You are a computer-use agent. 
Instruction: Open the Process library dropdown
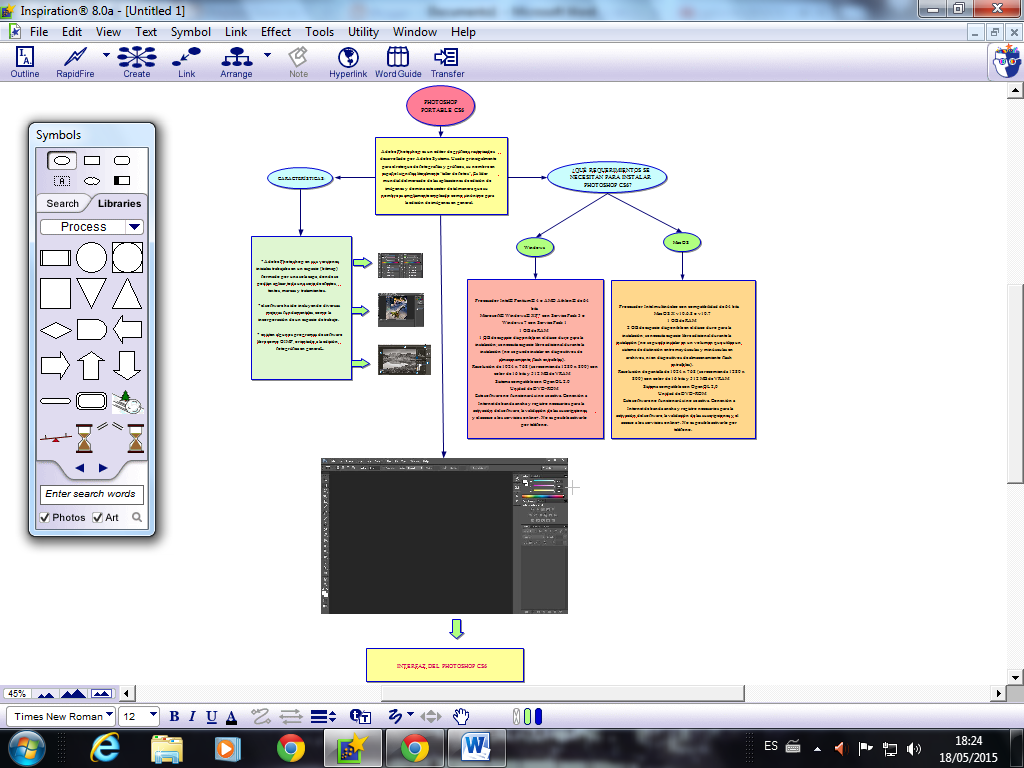pyautogui.click(x=135, y=227)
